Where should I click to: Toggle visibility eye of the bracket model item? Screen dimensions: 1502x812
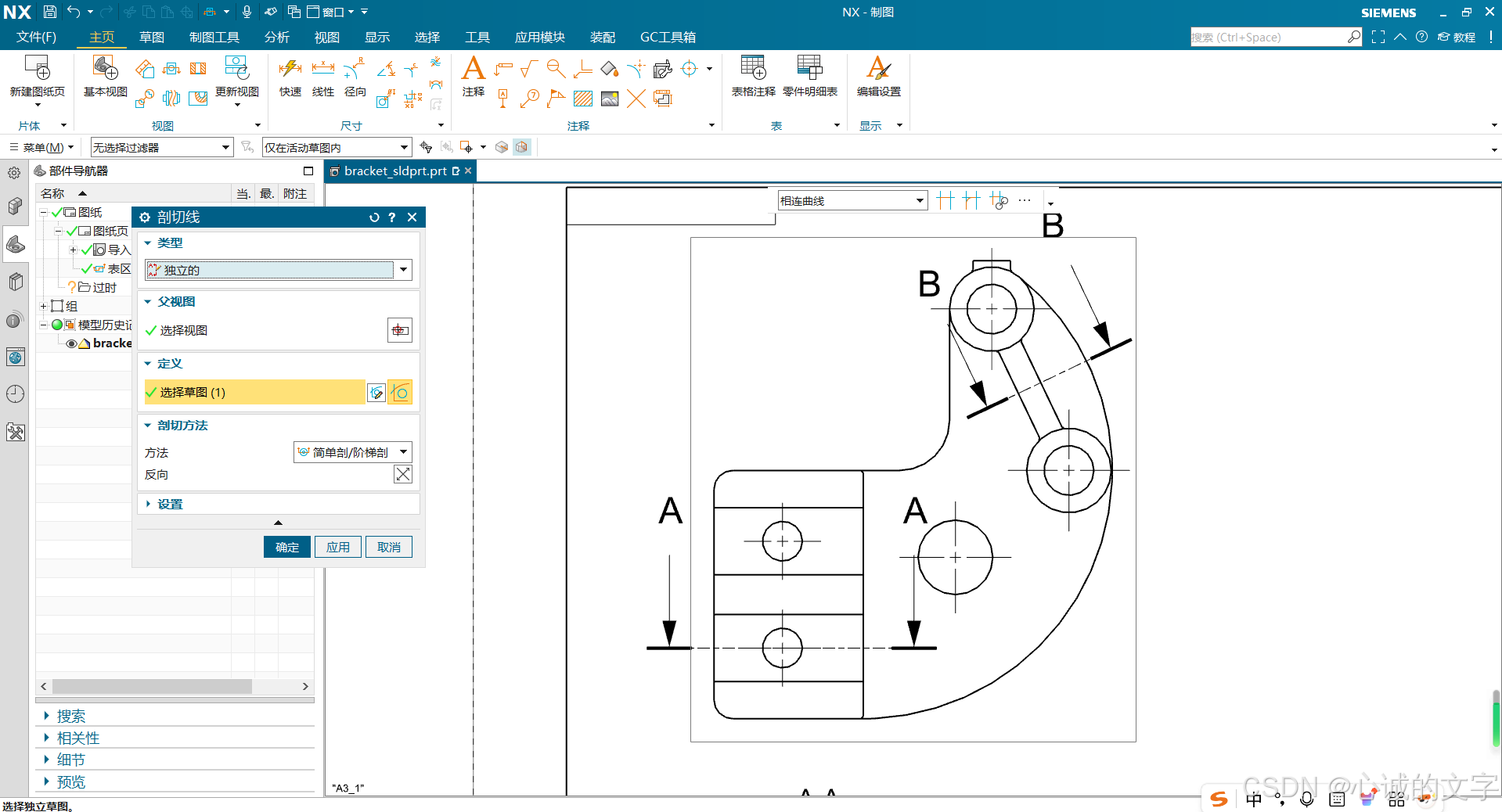71,343
